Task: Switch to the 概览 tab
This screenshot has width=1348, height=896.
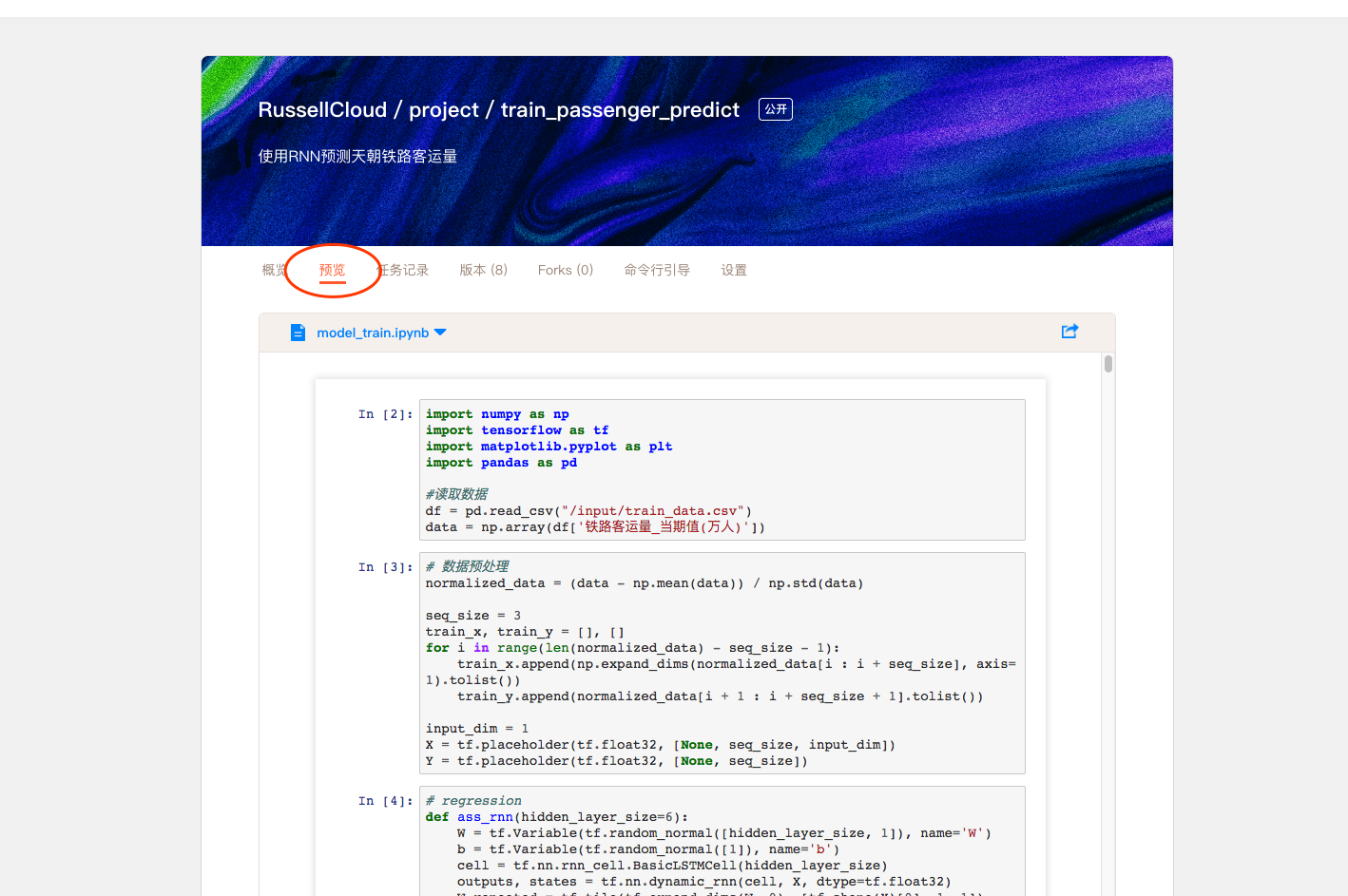Action: [272, 271]
